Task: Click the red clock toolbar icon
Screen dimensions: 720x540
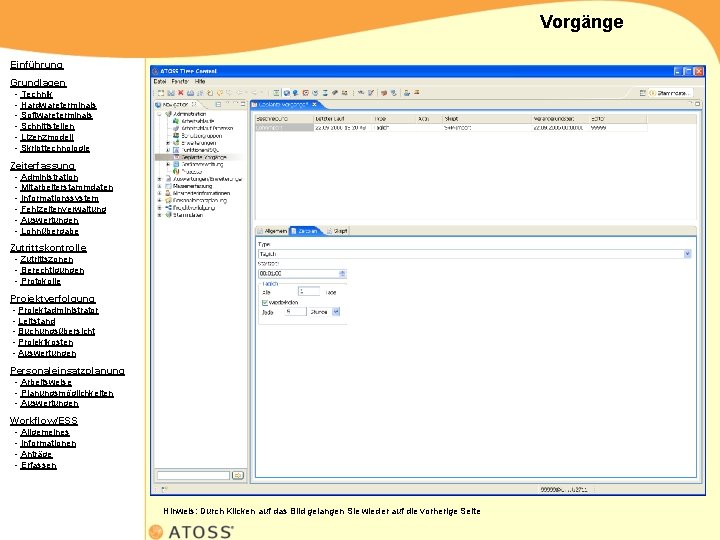Action: coord(305,93)
